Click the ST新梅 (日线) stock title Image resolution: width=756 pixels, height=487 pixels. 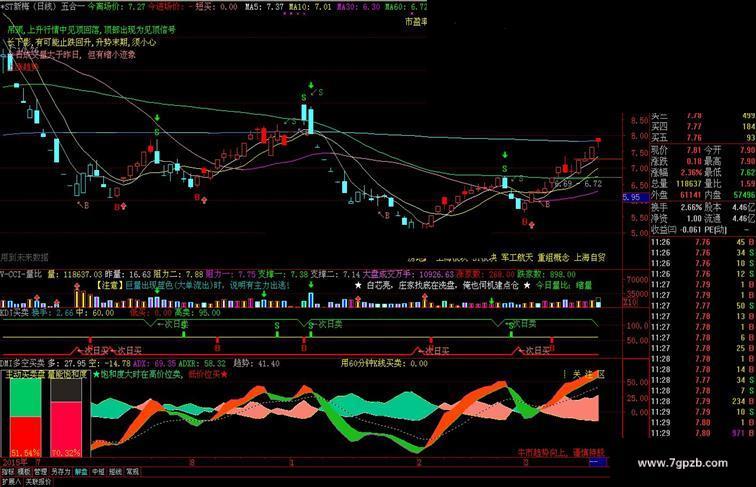(28, 7)
